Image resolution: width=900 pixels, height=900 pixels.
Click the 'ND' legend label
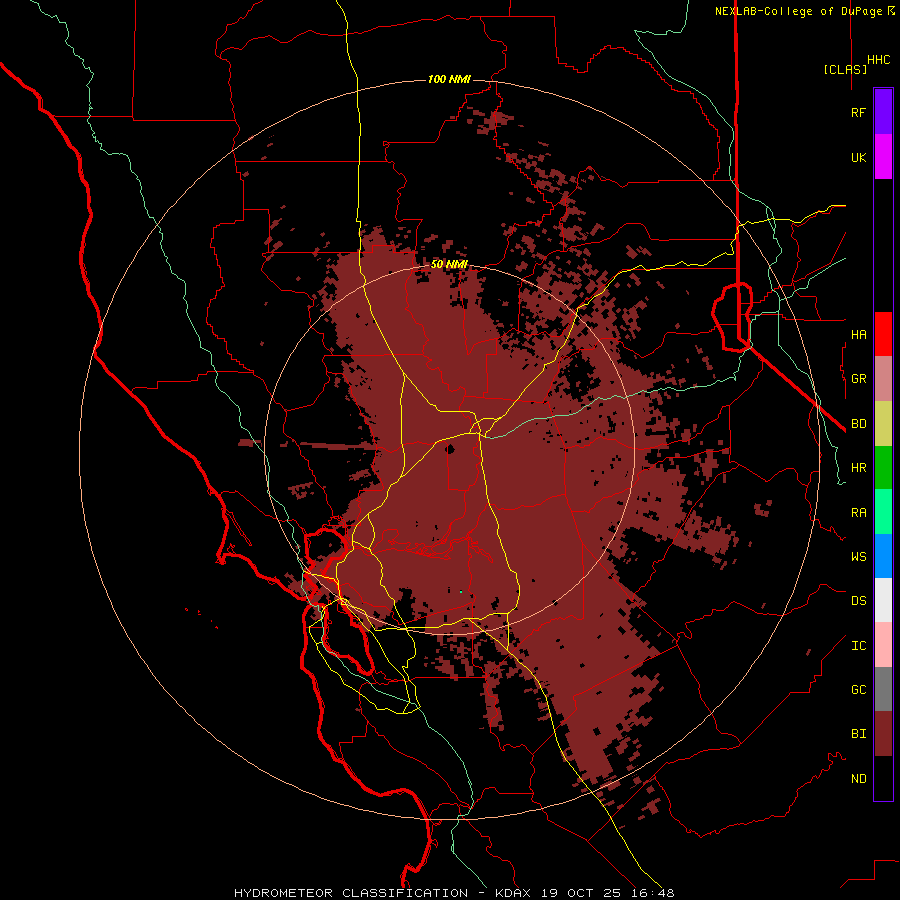tap(859, 778)
